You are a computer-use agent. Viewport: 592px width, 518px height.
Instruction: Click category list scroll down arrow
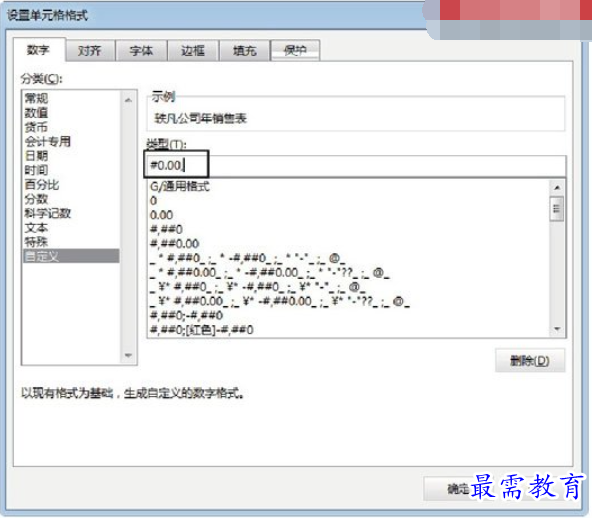point(128,355)
